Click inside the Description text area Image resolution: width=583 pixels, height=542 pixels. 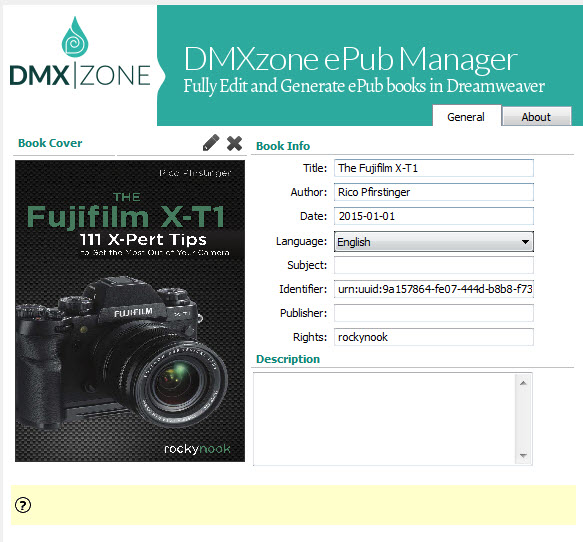[x=384, y=419]
